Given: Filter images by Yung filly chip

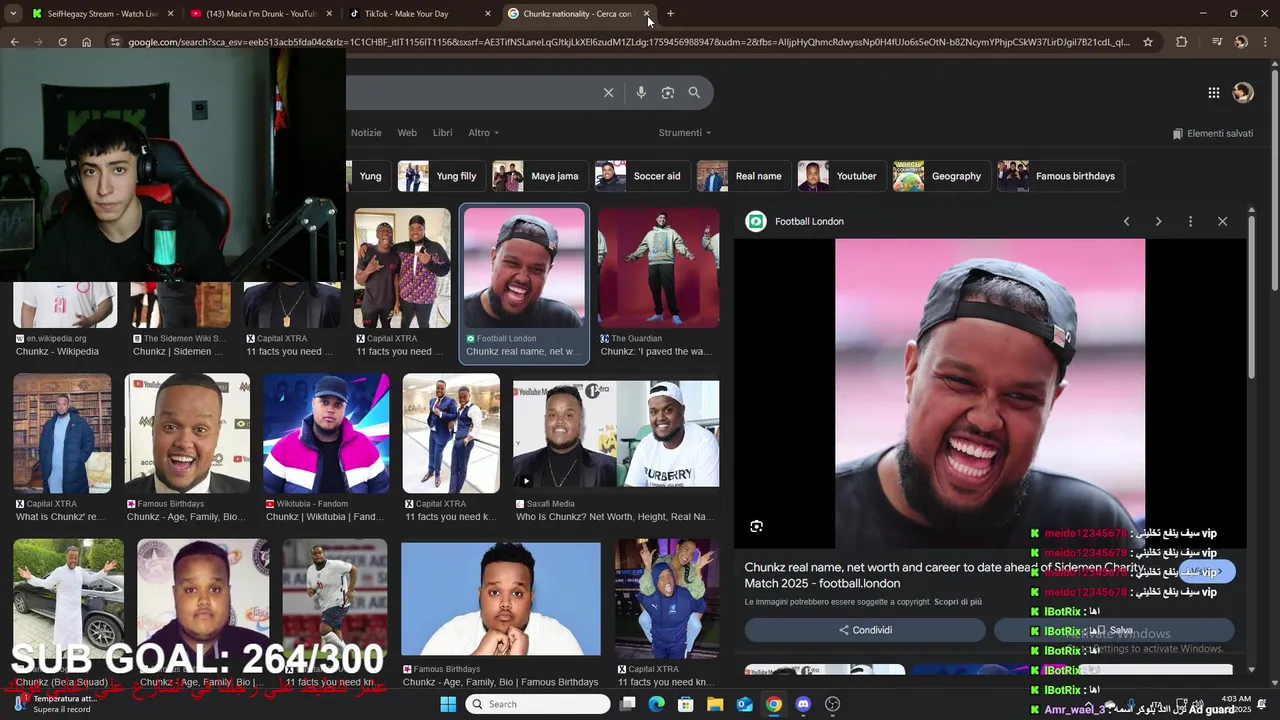Looking at the screenshot, I should click(440, 176).
